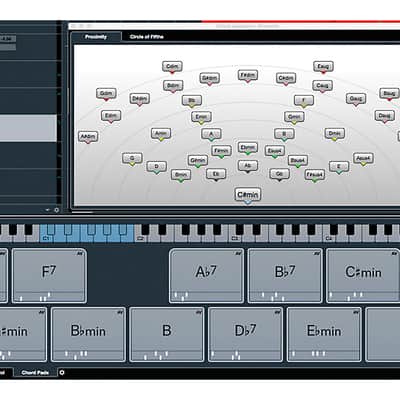Trigger the Bbmin chord pad

tap(88, 334)
